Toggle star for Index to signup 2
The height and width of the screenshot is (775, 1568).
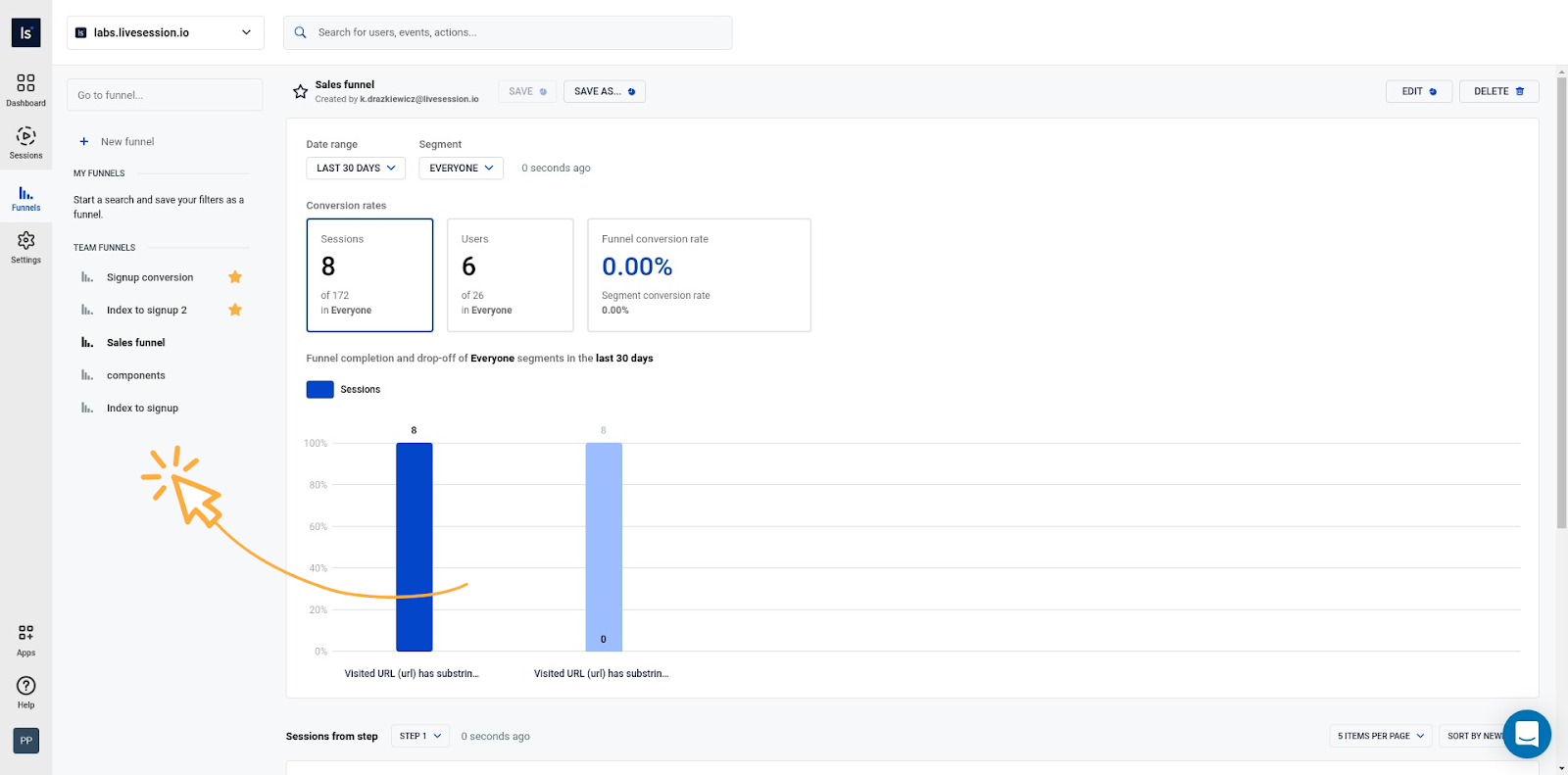coord(235,310)
